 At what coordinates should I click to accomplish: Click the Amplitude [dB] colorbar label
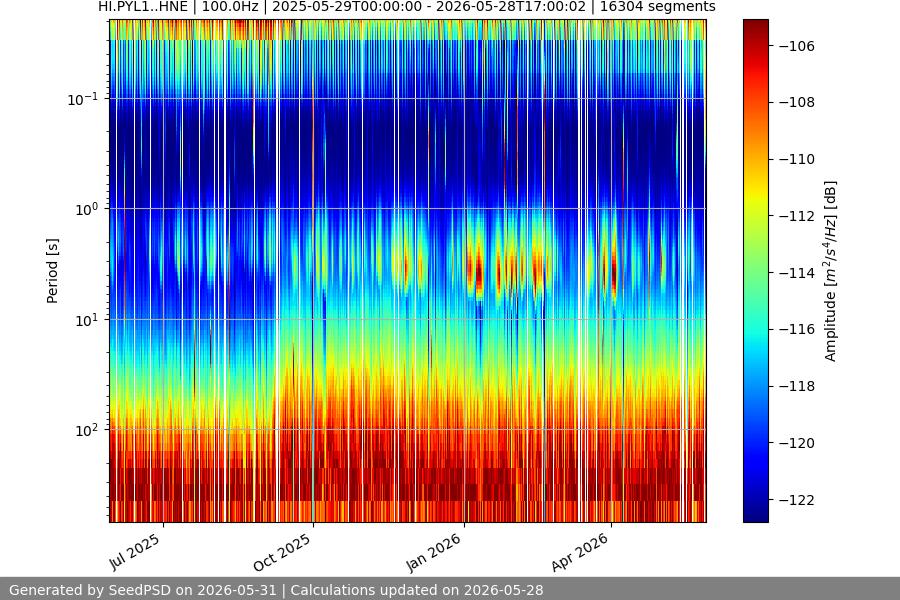coord(831,271)
